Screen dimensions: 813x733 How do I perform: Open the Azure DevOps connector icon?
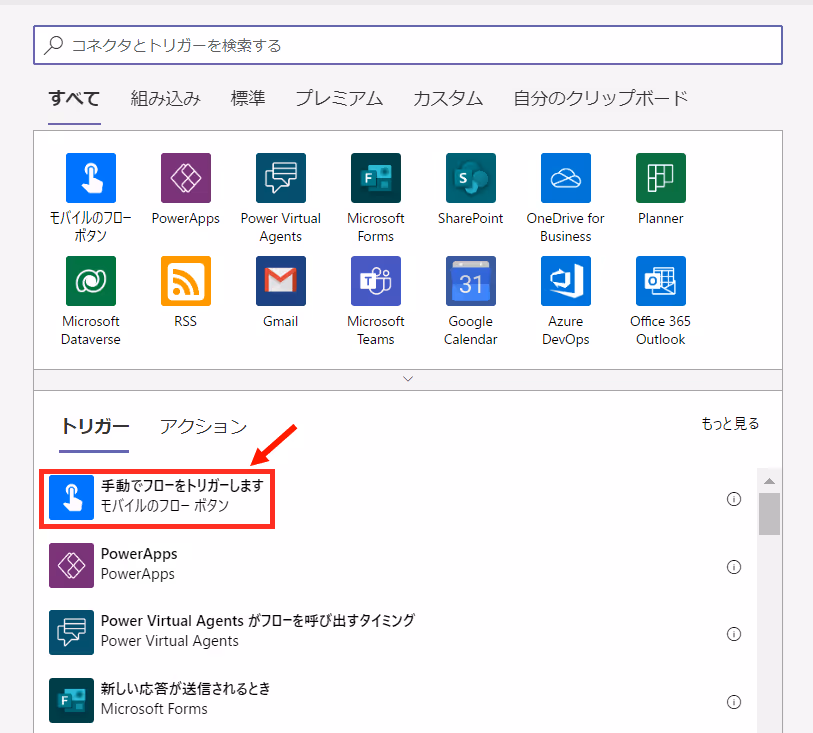click(x=566, y=281)
